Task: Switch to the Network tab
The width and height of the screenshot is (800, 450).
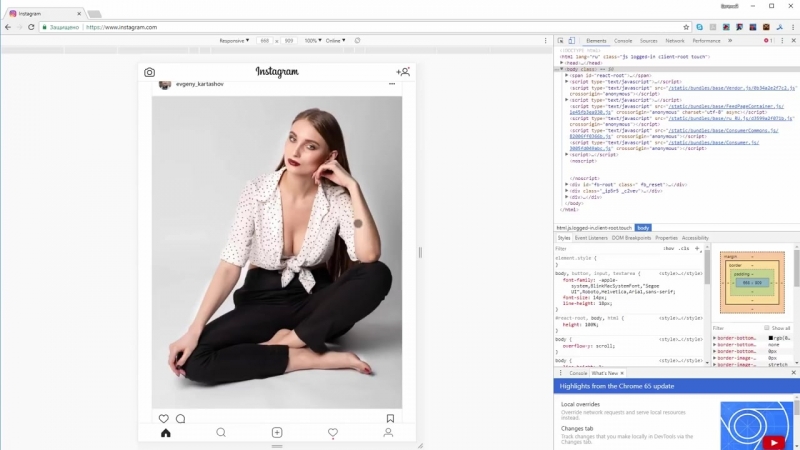Action: [x=674, y=40]
